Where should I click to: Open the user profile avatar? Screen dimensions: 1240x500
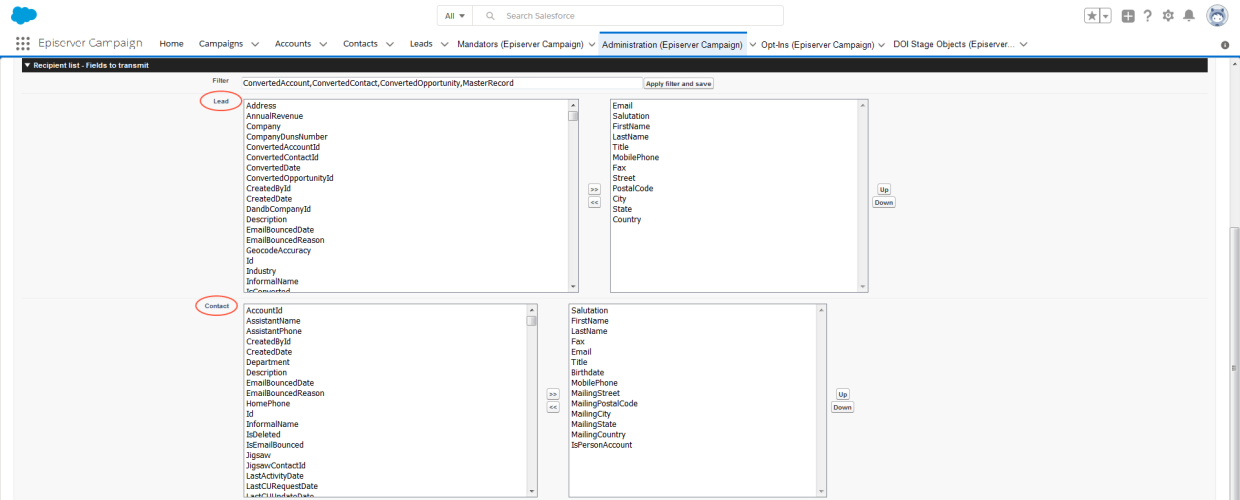(1217, 16)
